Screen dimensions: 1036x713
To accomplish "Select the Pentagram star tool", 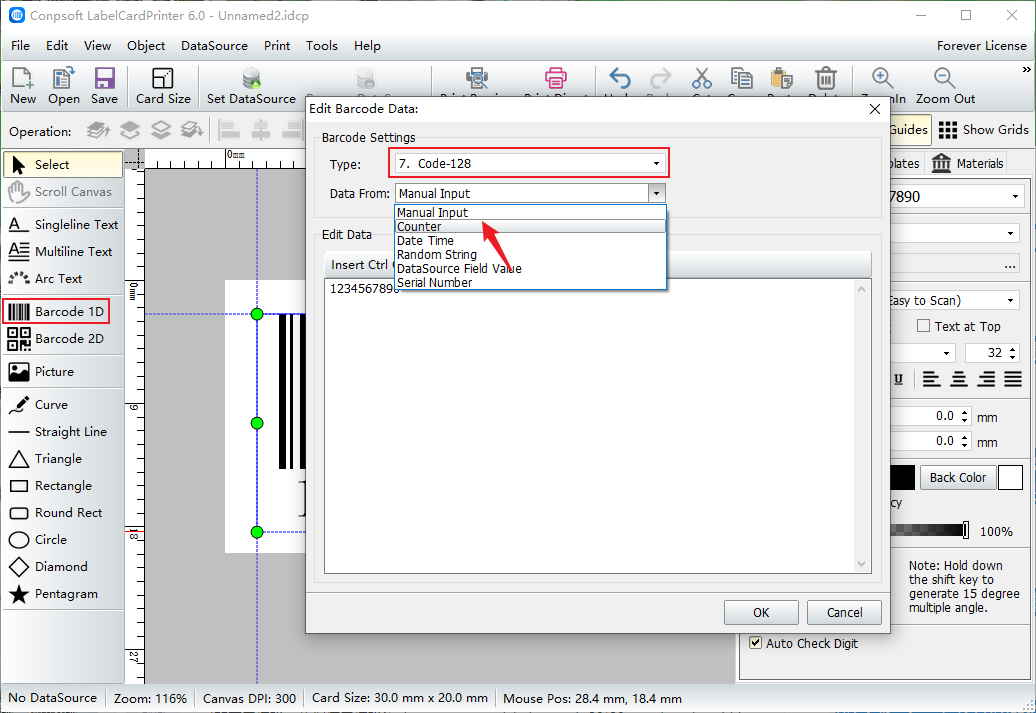I will point(63,594).
